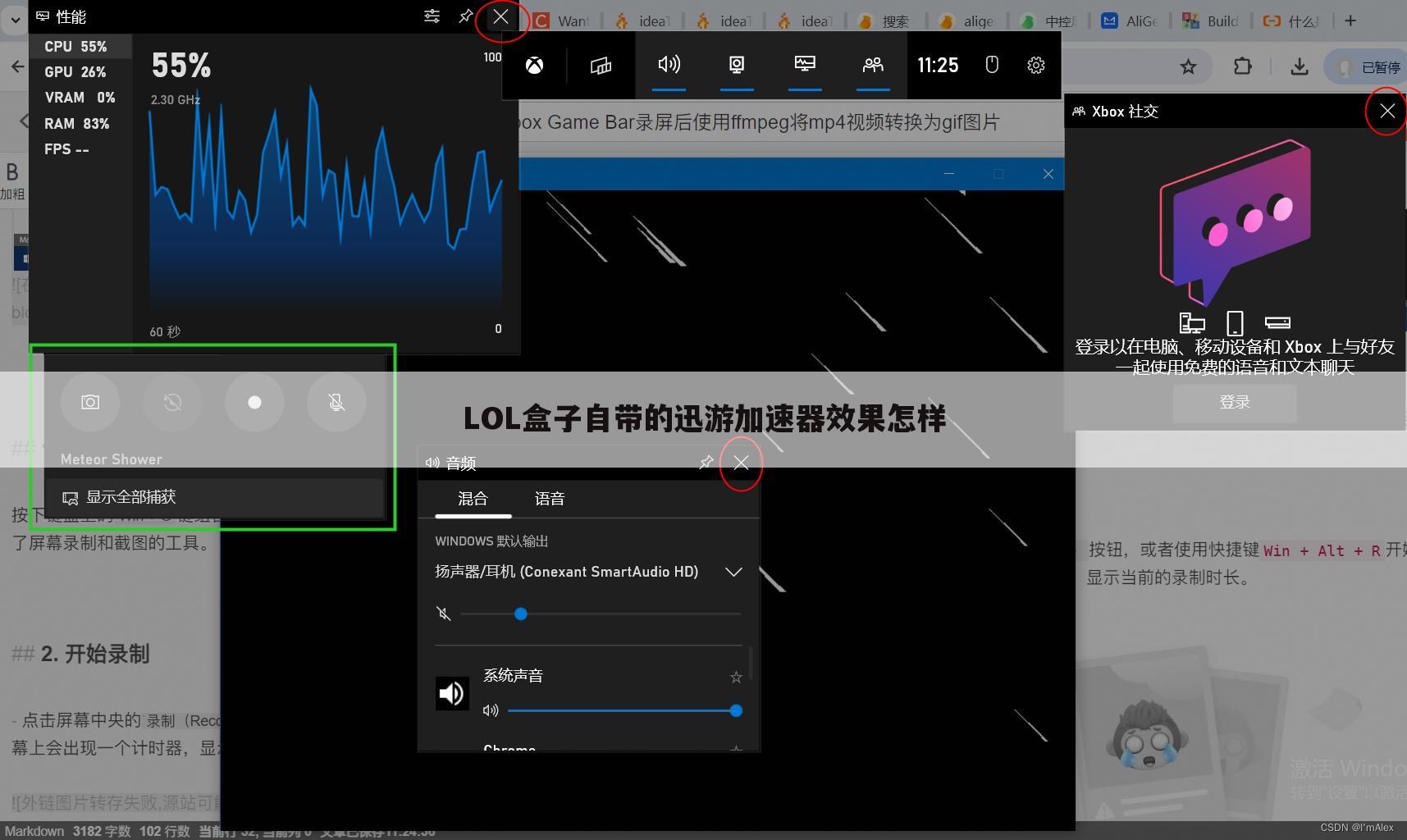The width and height of the screenshot is (1407, 840).
Task: Click the mouse click-through icon in Game Bar
Action: coord(992,65)
